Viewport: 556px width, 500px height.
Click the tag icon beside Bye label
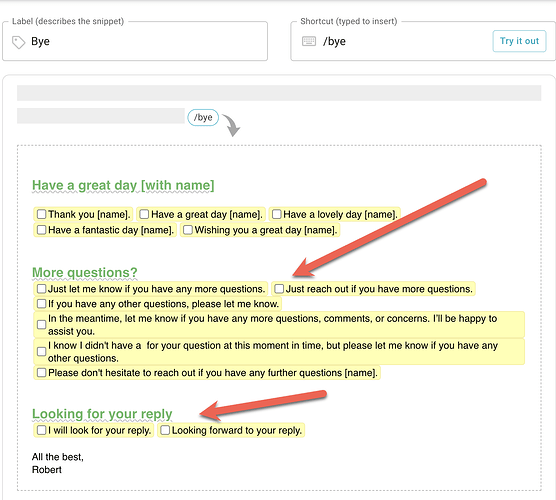click(x=18, y=42)
